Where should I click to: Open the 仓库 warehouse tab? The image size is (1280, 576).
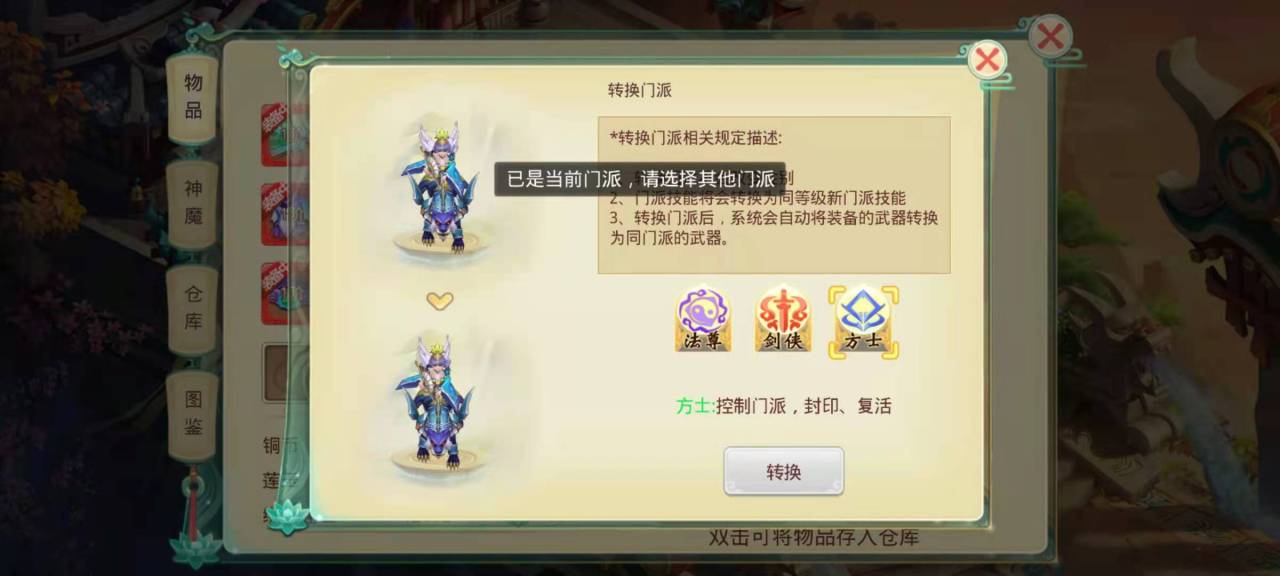193,309
